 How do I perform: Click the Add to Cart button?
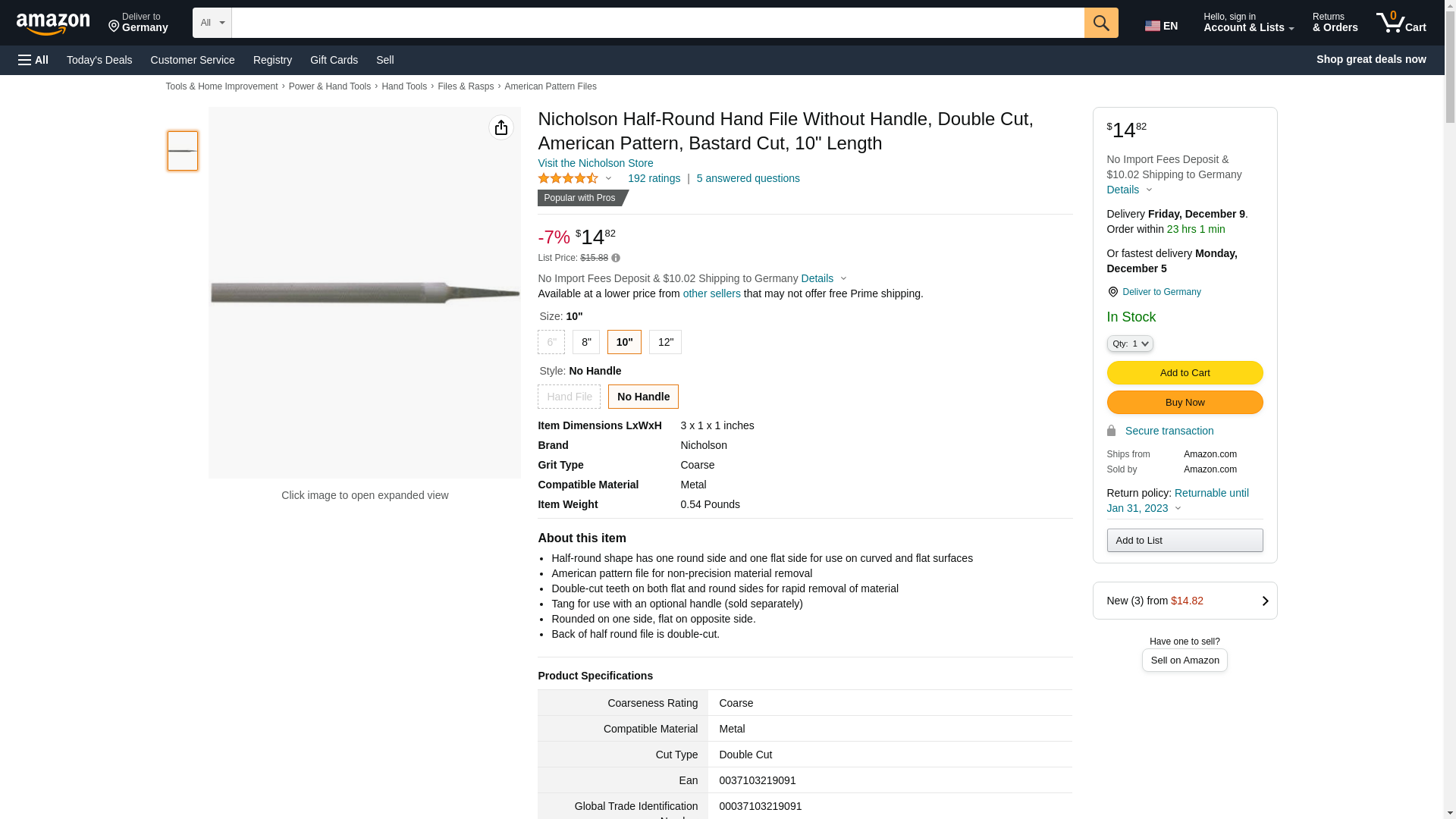click(1185, 373)
